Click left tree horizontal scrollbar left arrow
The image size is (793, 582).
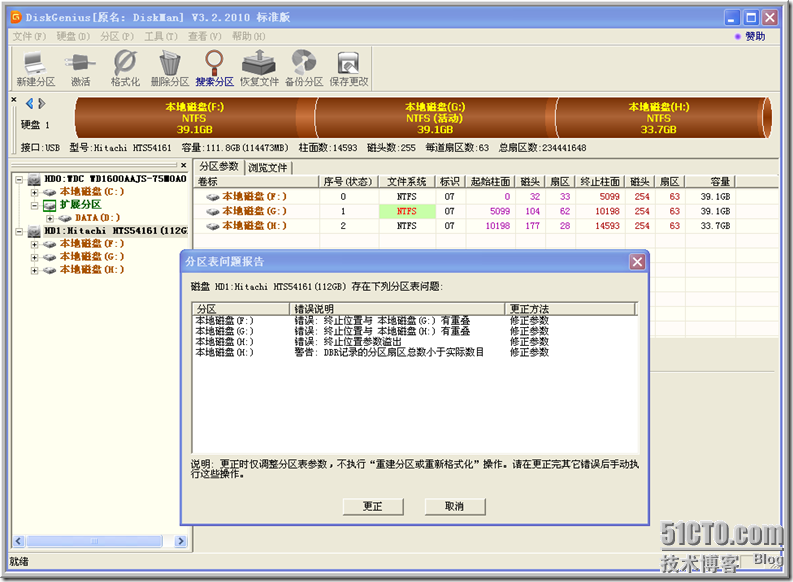coord(18,542)
